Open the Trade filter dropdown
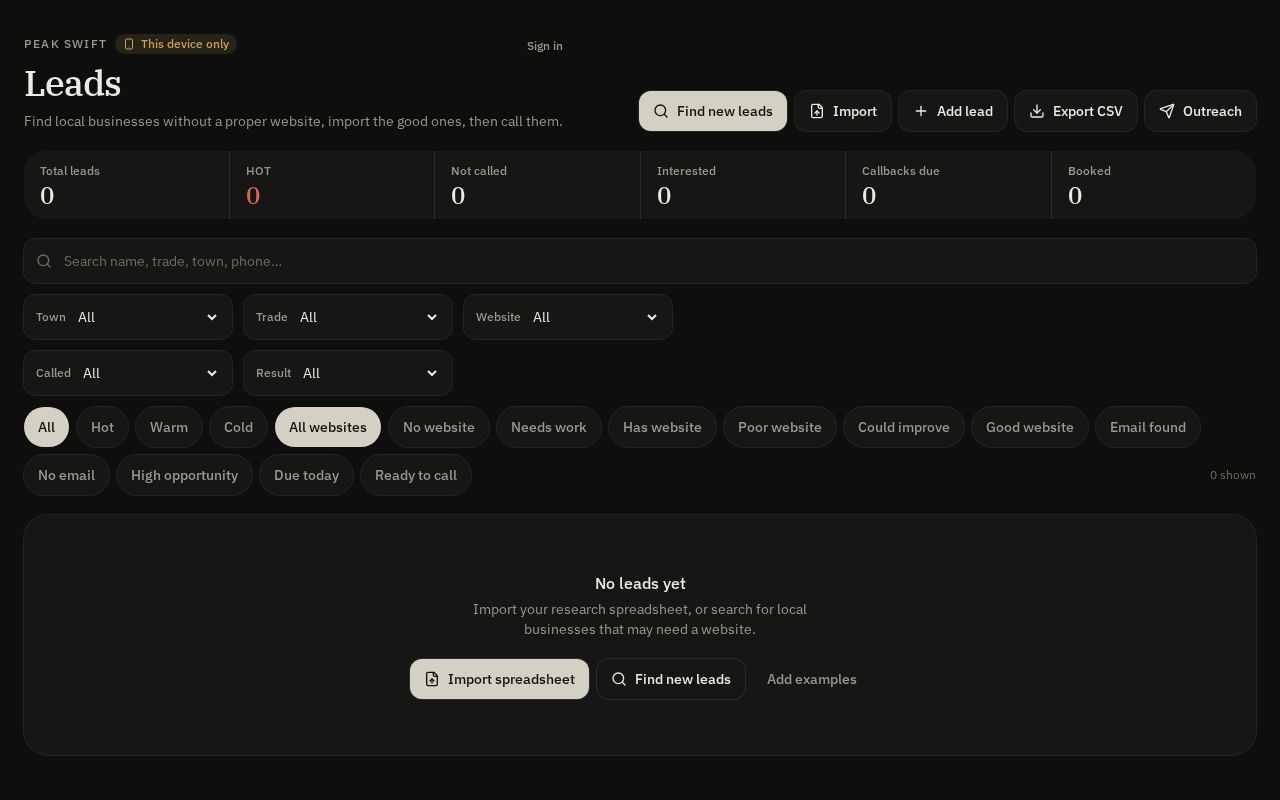This screenshot has width=1280, height=800. (x=348, y=317)
